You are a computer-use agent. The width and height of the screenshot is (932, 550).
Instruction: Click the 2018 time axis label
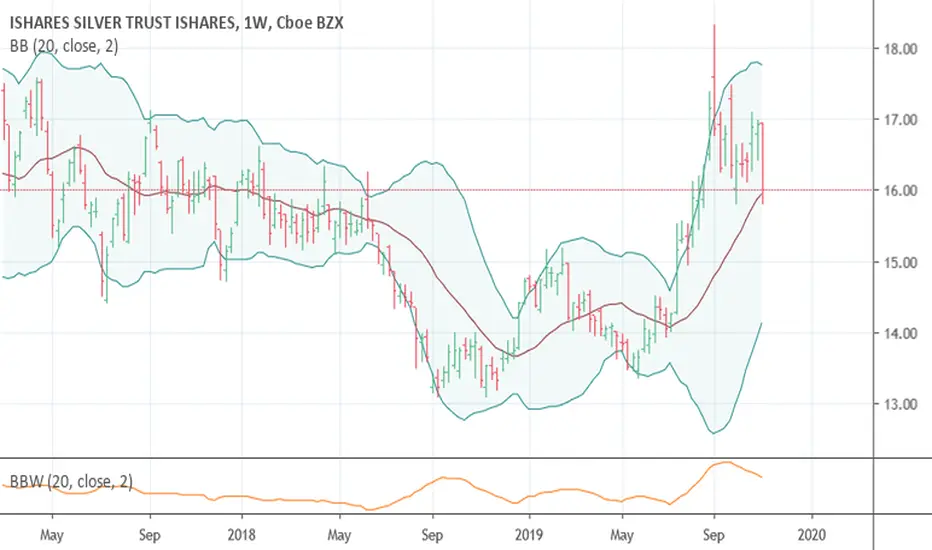pos(241,535)
